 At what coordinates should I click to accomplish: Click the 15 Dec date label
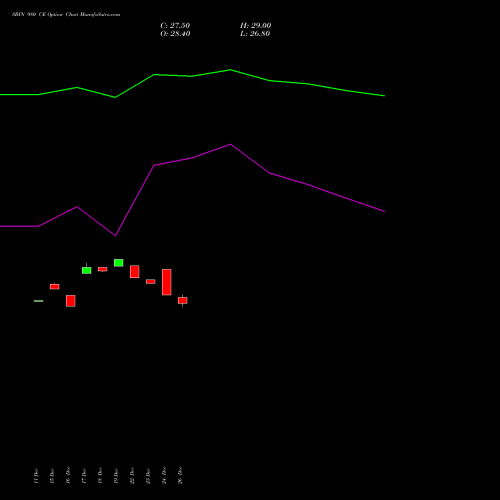[52, 476]
